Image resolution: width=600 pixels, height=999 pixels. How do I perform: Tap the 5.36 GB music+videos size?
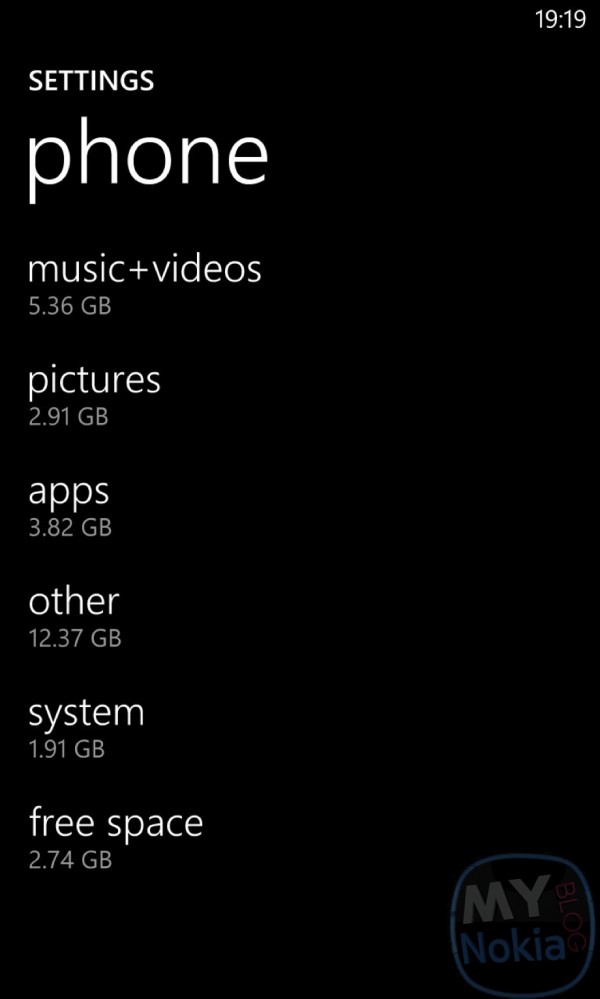[x=69, y=306]
